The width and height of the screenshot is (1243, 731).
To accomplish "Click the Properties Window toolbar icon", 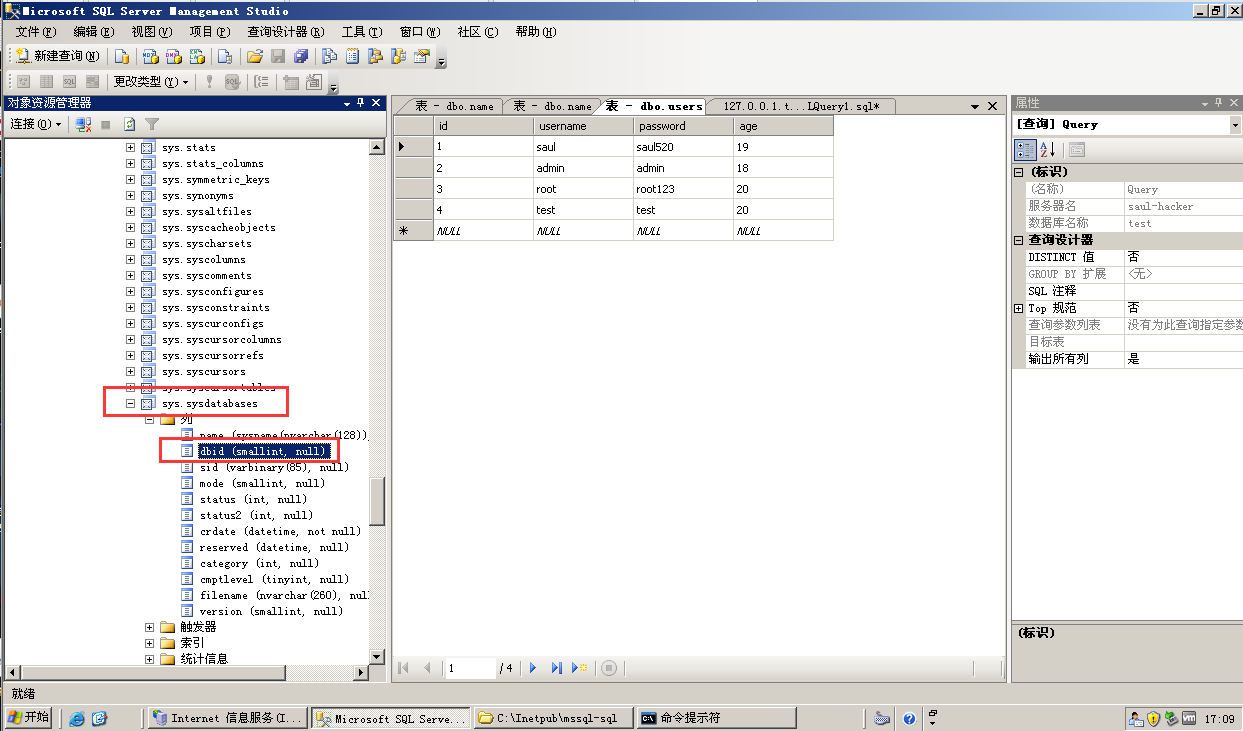I will 422,56.
